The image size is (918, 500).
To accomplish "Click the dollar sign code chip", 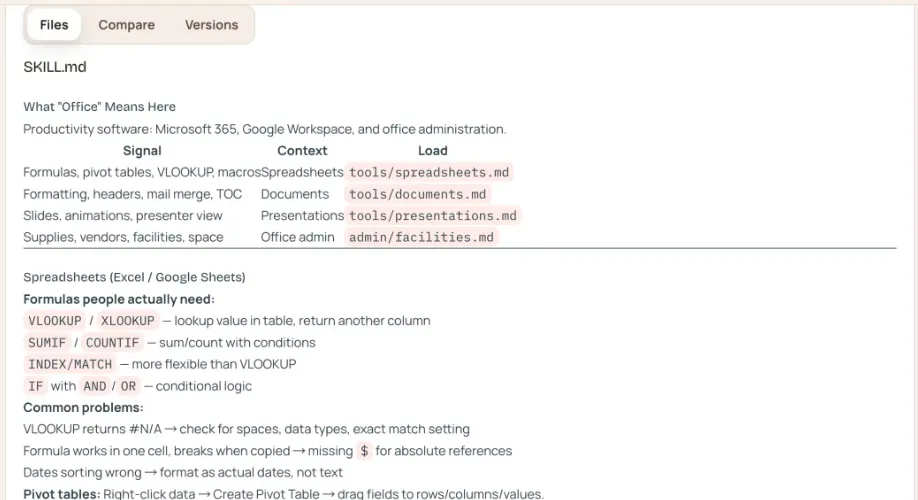I will click(364, 452).
